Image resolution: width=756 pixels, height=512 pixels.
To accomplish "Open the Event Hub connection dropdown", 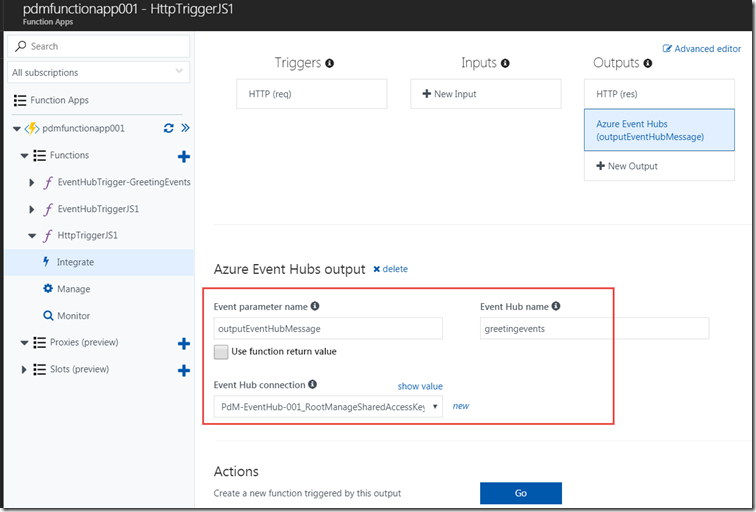I will (x=329, y=407).
